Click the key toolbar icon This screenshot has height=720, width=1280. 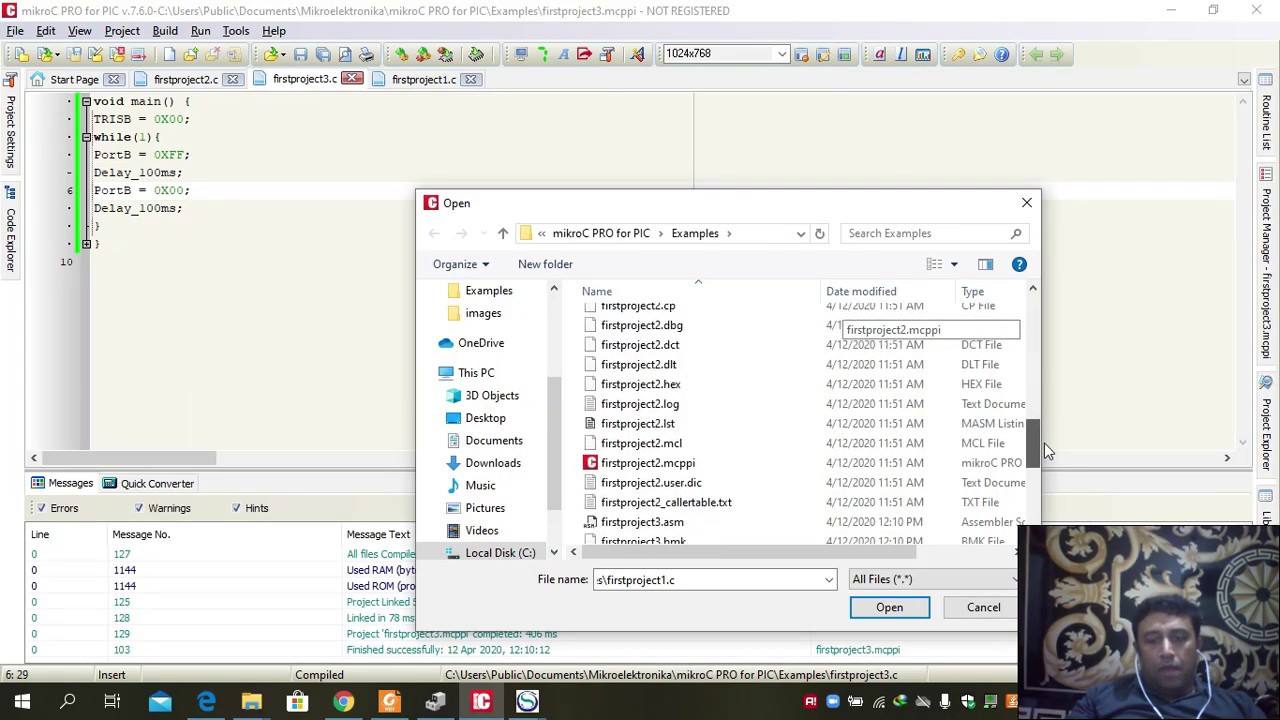click(x=958, y=54)
